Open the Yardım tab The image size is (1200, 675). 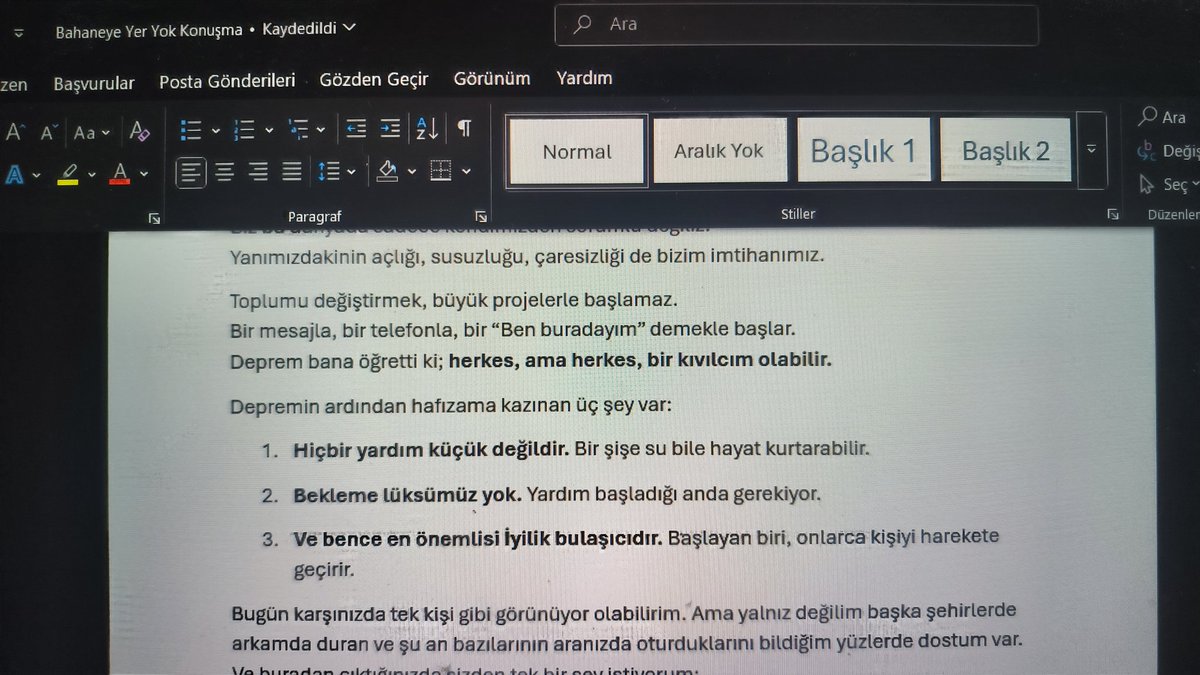[x=584, y=77]
